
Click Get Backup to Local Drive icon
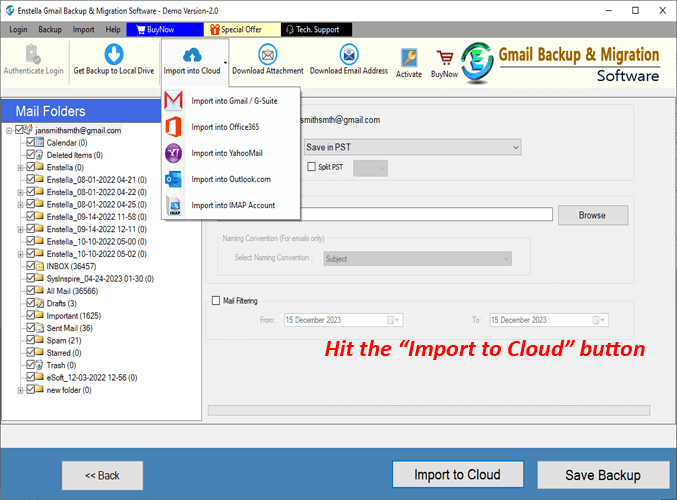pyautogui.click(x=113, y=54)
